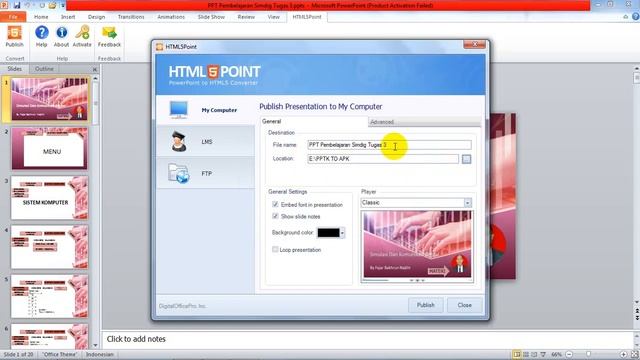This screenshot has height=360, width=640.
Task: Switch to Outline pane tab
Action: point(44,69)
